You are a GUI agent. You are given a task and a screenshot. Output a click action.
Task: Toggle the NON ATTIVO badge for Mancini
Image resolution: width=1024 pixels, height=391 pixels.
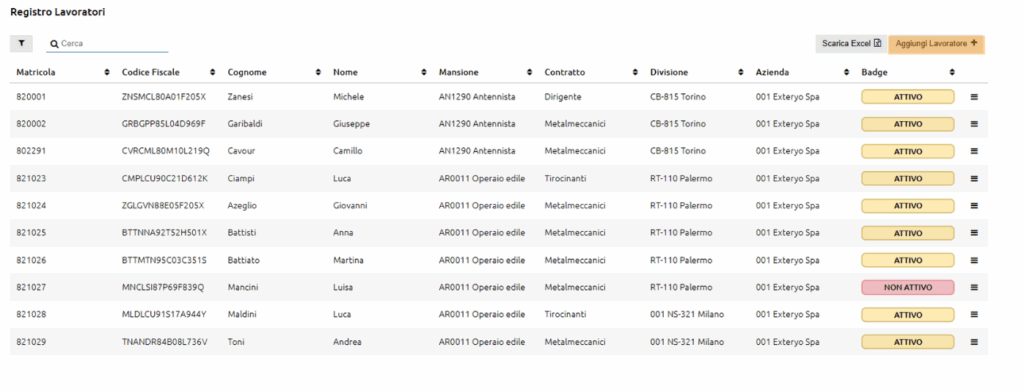coord(908,287)
